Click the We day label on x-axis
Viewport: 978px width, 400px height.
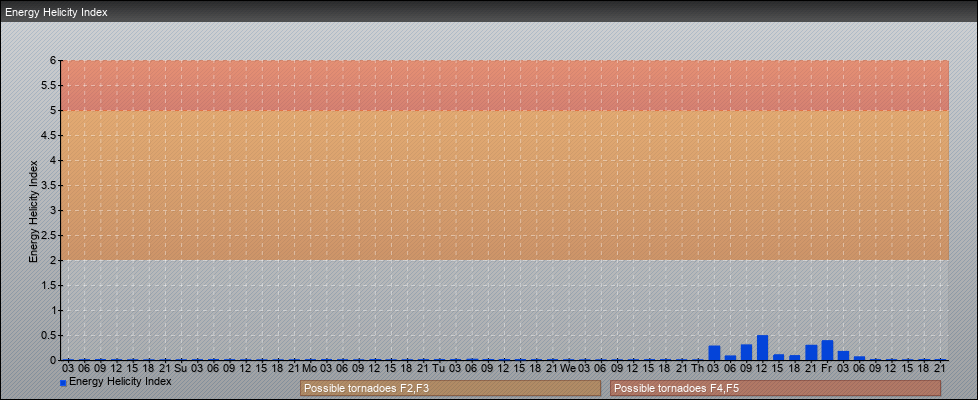(568, 368)
